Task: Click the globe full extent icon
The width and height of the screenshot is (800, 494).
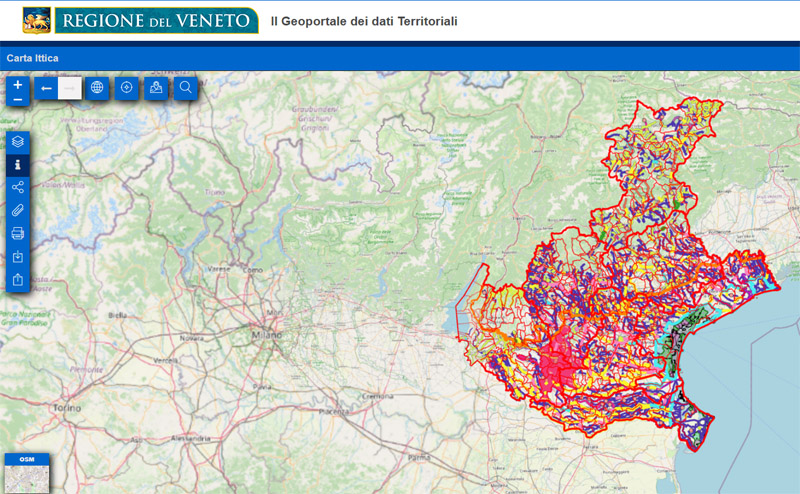Action: click(x=97, y=88)
